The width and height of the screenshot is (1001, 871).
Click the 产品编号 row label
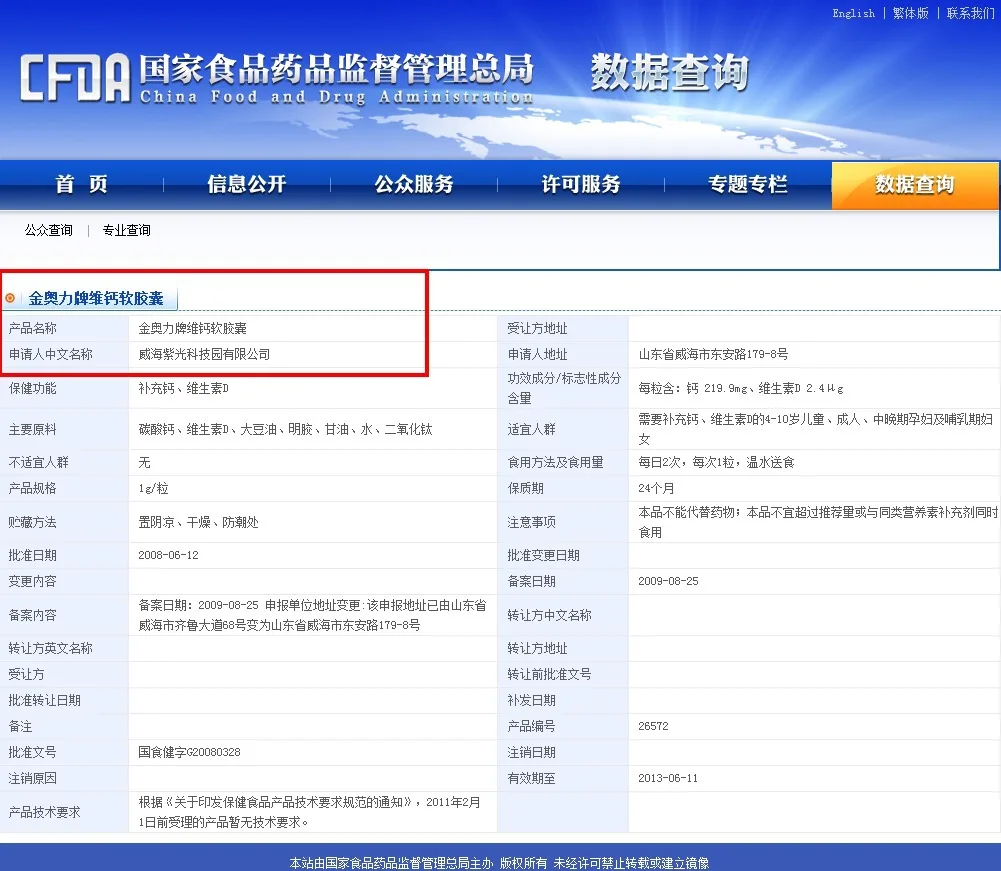pyautogui.click(x=531, y=726)
